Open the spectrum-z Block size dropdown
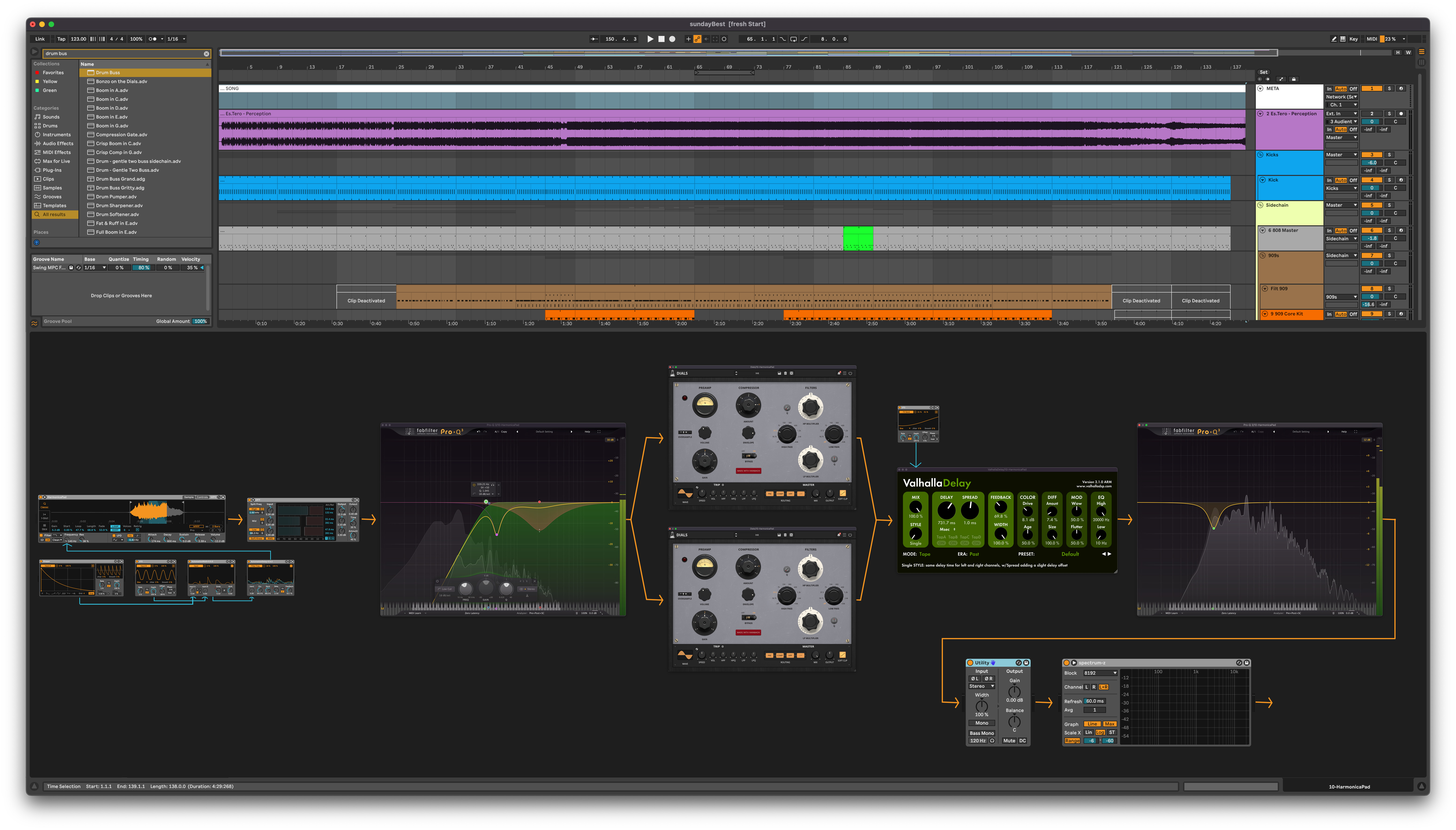 click(1100, 673)
